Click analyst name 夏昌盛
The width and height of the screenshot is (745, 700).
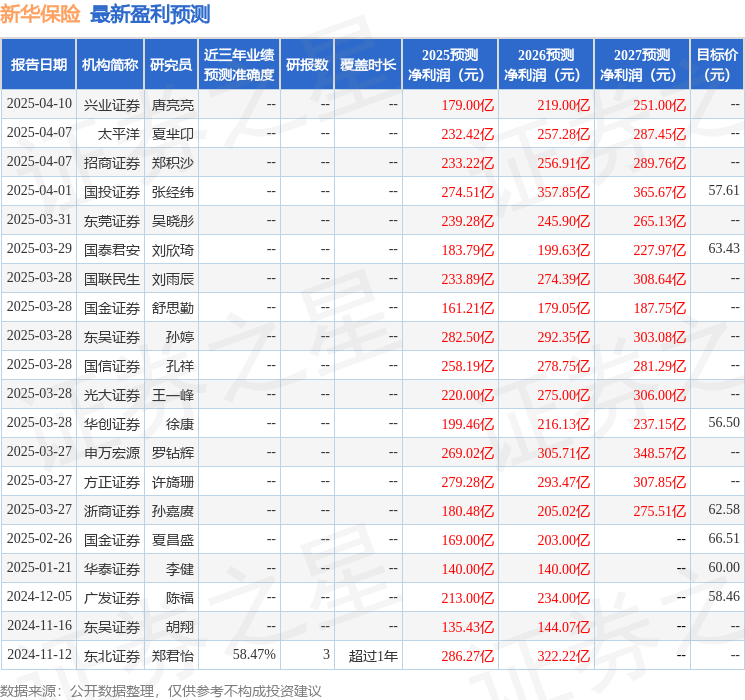pyautogui.click(x=173, y=540)
